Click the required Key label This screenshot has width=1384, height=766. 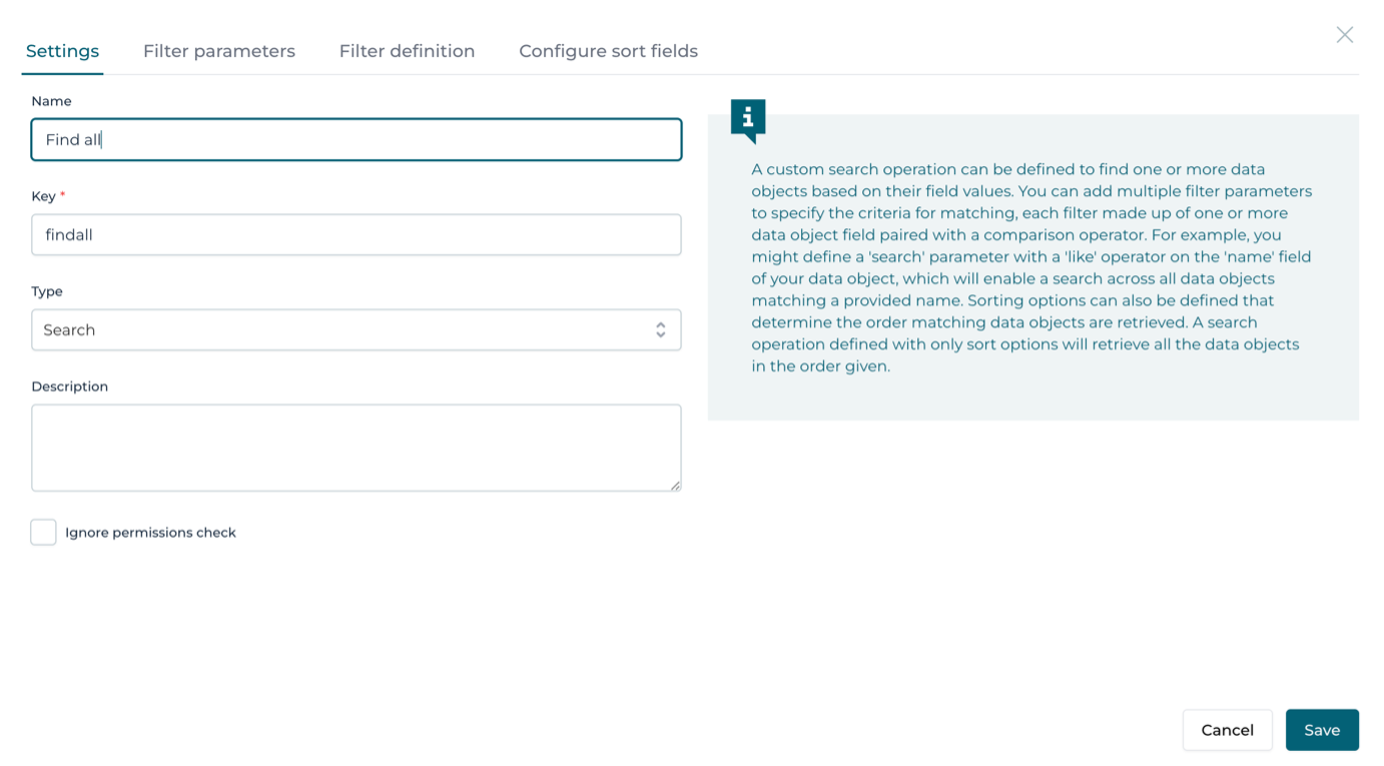[x=44, y=196]
